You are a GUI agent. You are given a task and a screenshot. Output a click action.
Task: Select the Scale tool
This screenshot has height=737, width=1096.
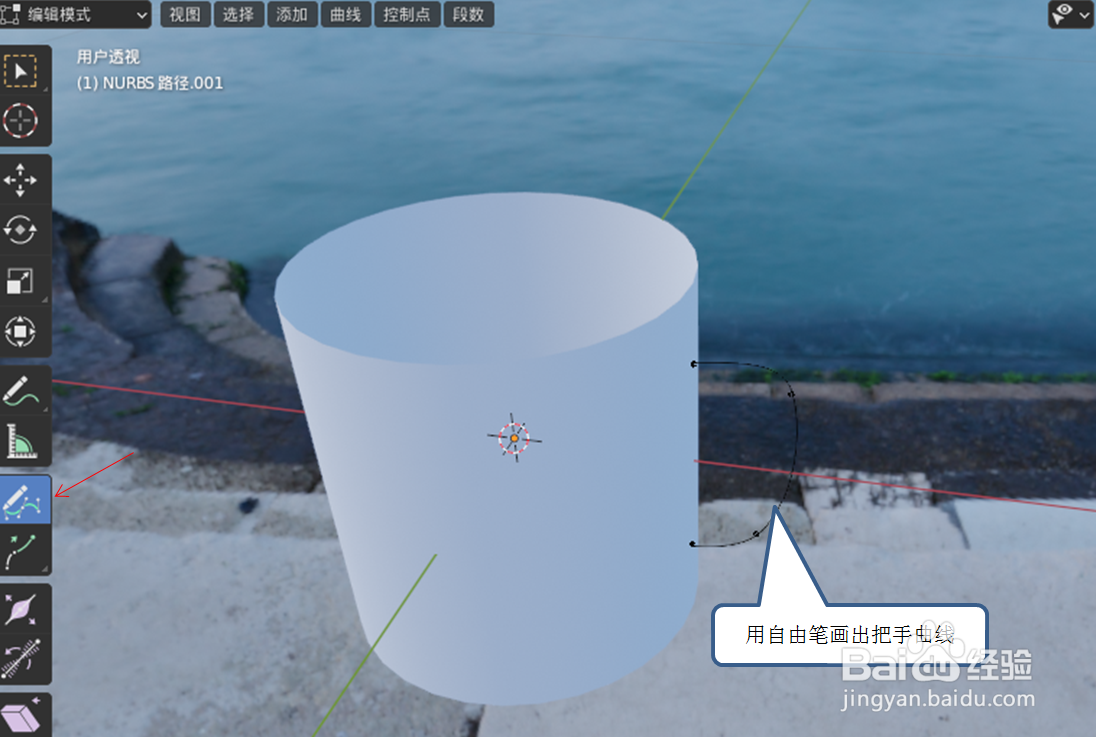[x=25, y=282]
